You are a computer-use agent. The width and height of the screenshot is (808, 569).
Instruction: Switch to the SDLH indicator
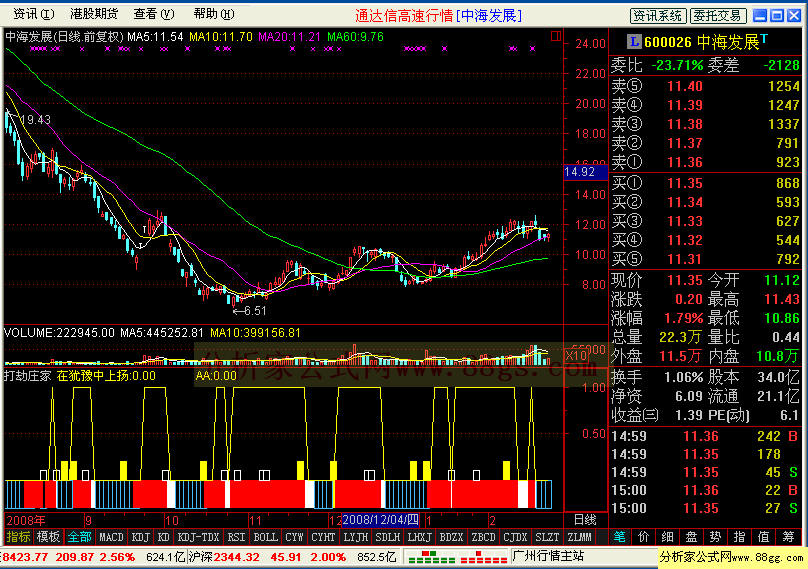point(388,537)
